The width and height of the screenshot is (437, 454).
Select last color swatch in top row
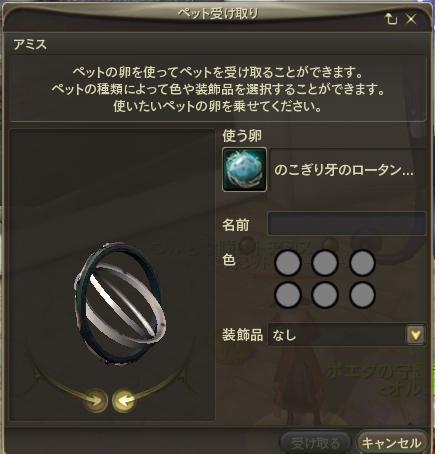362,263
